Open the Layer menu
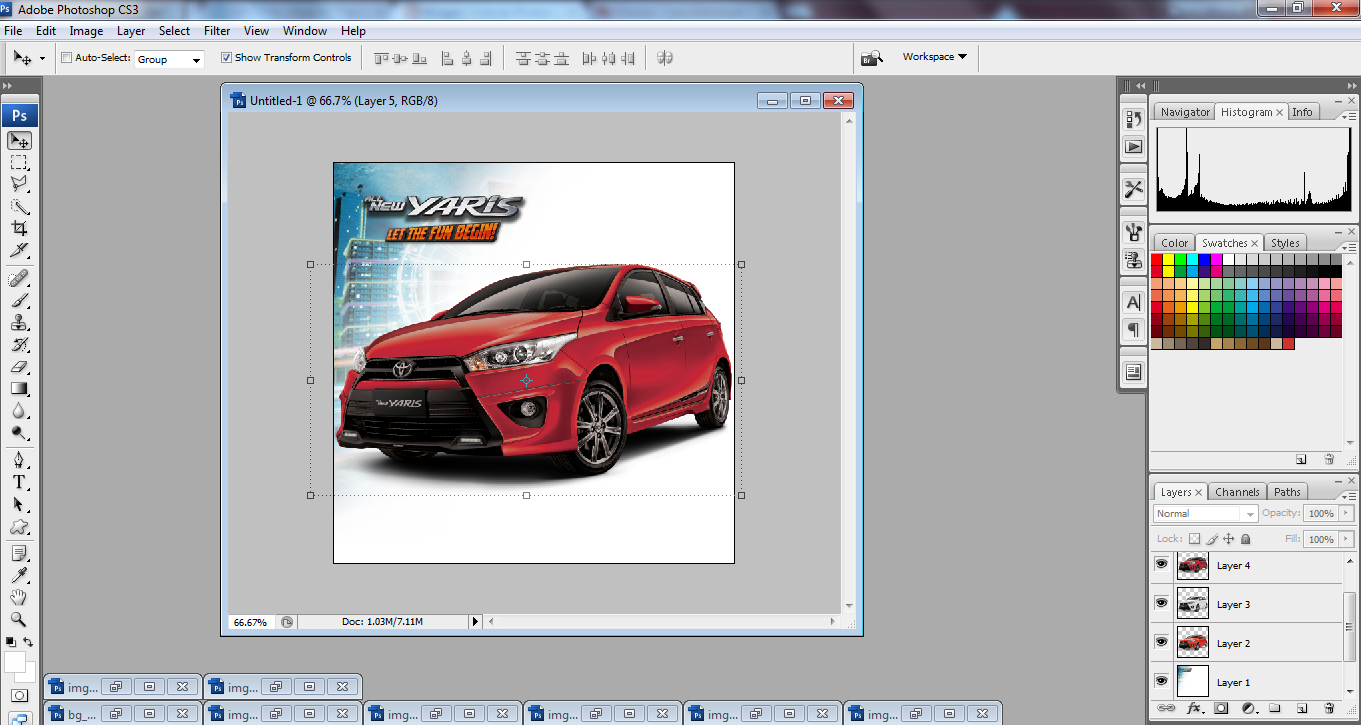Screen dimensions: 1361x725 point(131,31)
